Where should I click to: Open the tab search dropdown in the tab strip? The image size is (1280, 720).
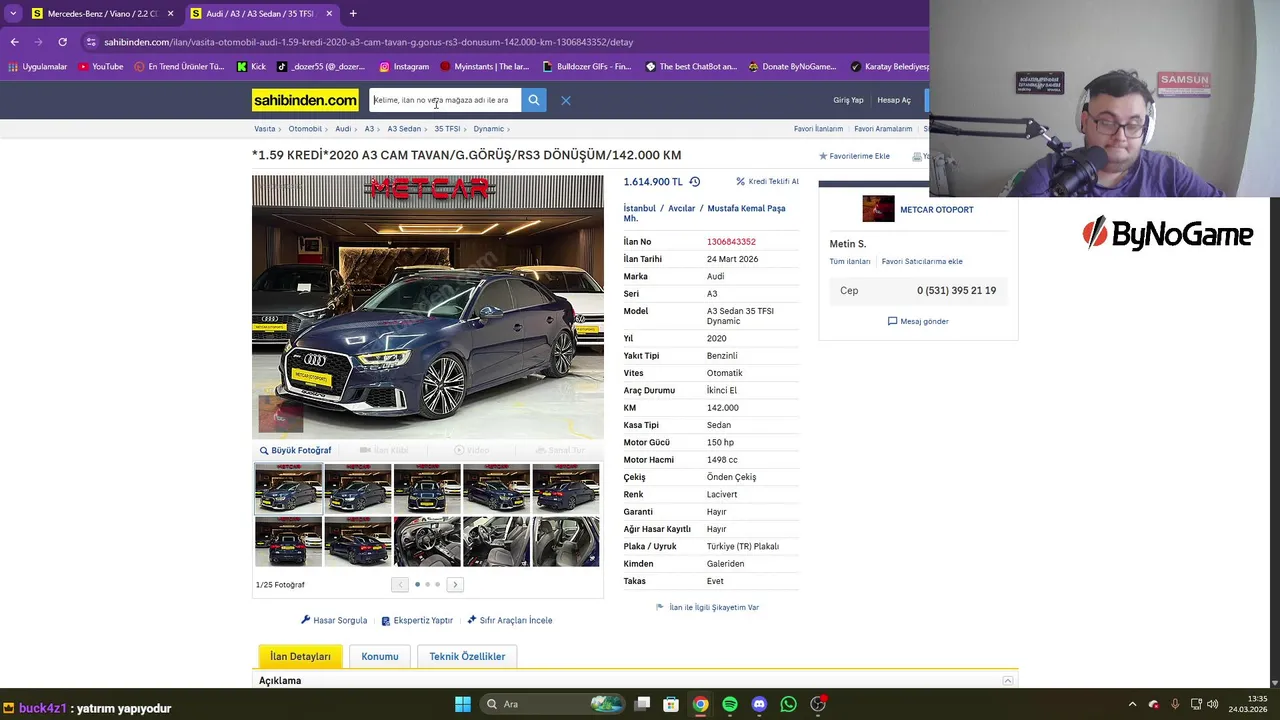12,14
